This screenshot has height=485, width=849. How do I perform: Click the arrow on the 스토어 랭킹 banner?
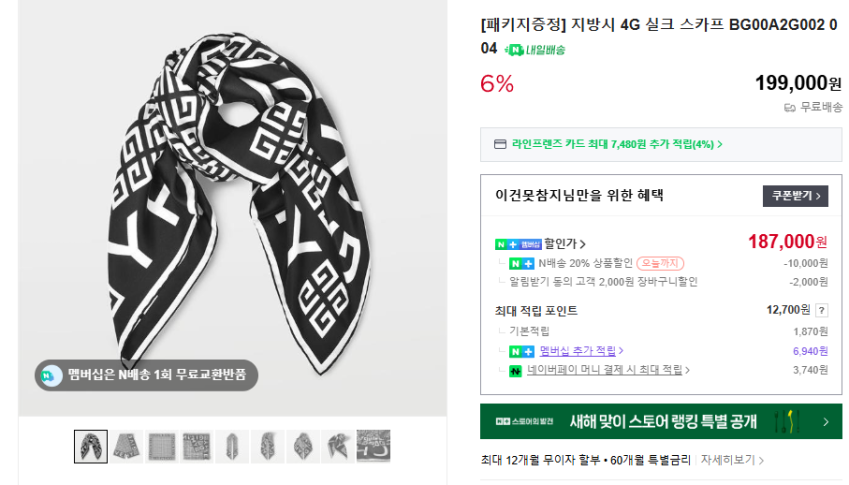[825, 422]
